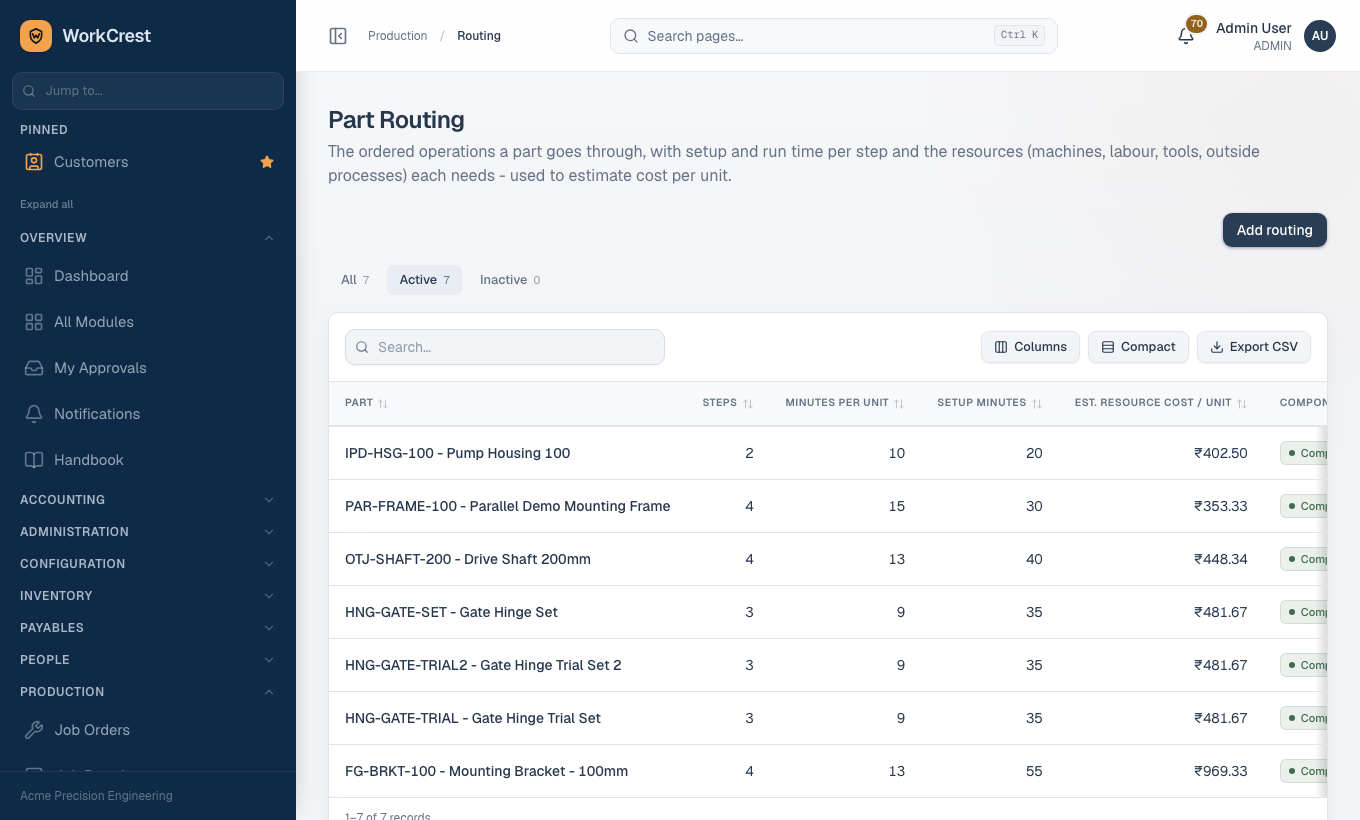
Task: Open the Columns chooser button
Action: [x=1030, y=347]
